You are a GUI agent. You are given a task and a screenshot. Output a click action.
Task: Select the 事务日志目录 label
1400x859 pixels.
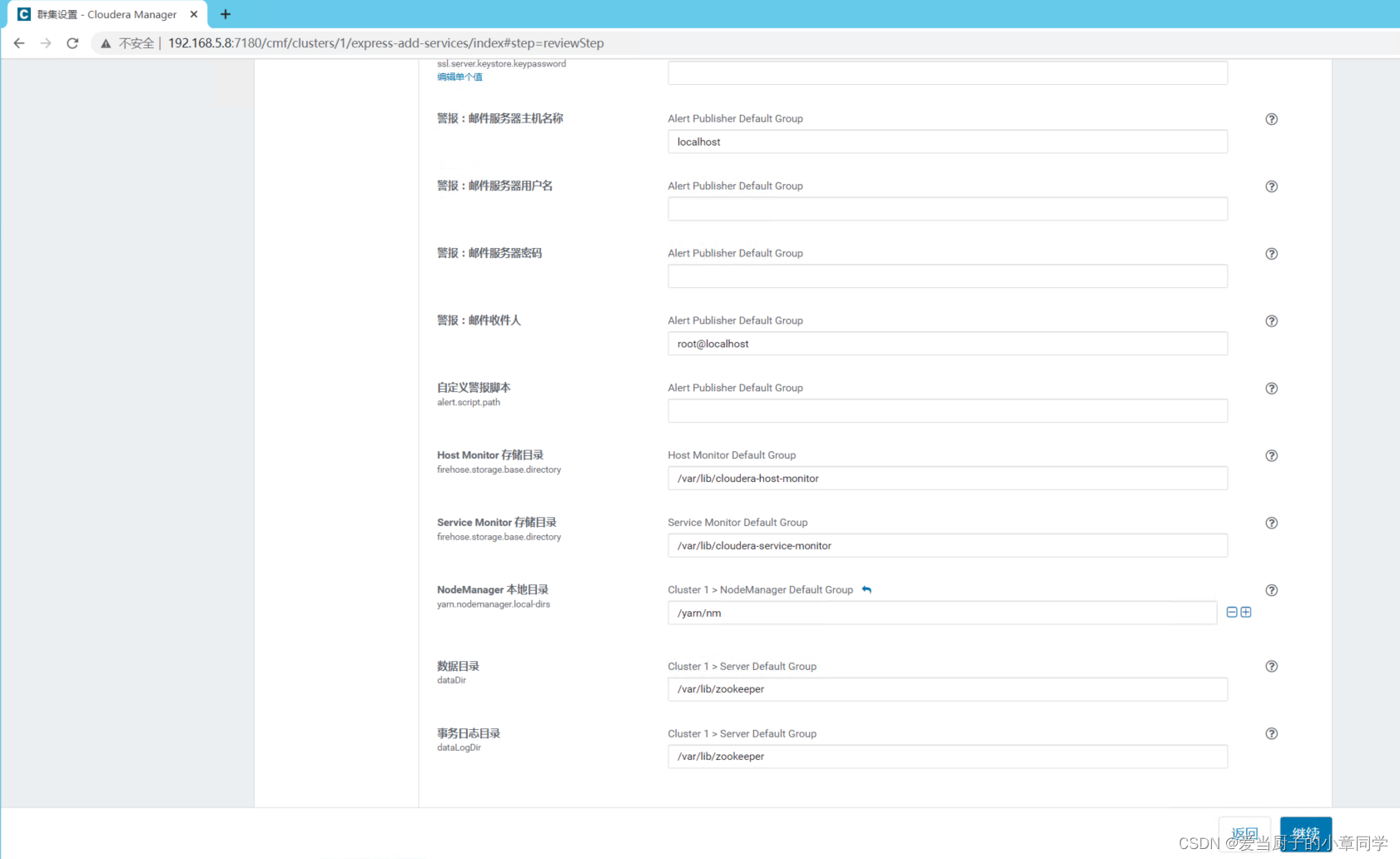click(x=469, y=733)
